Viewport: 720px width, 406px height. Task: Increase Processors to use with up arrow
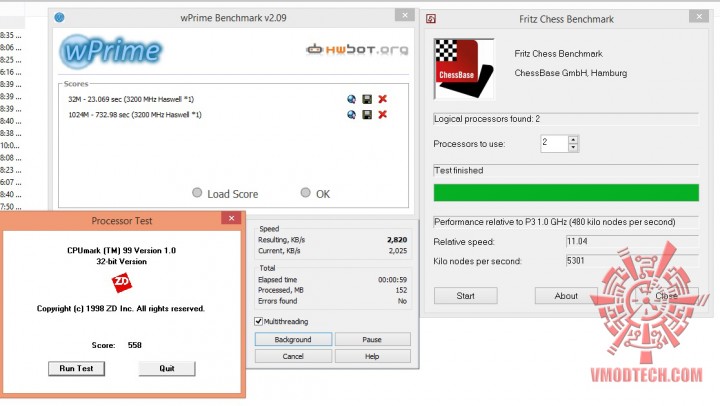coord(573,140)
